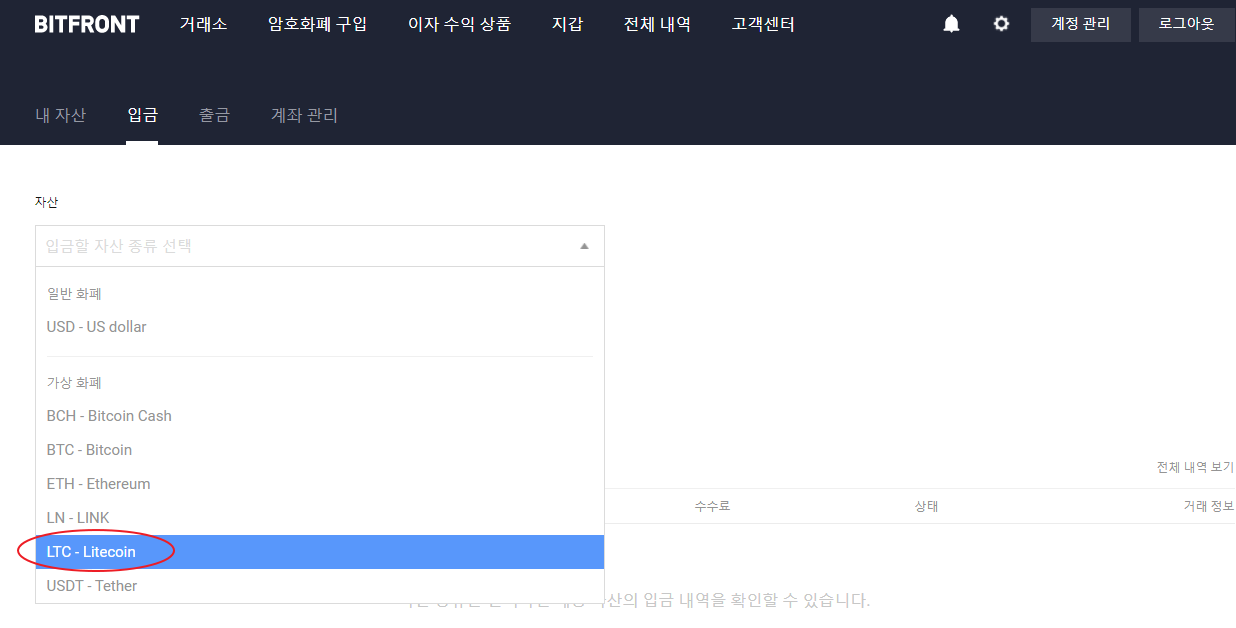This screenshot has width=1236, height=628.
Task: Click the 입금할 자산 종류 선택 combo box
Action: coord(320,246)
